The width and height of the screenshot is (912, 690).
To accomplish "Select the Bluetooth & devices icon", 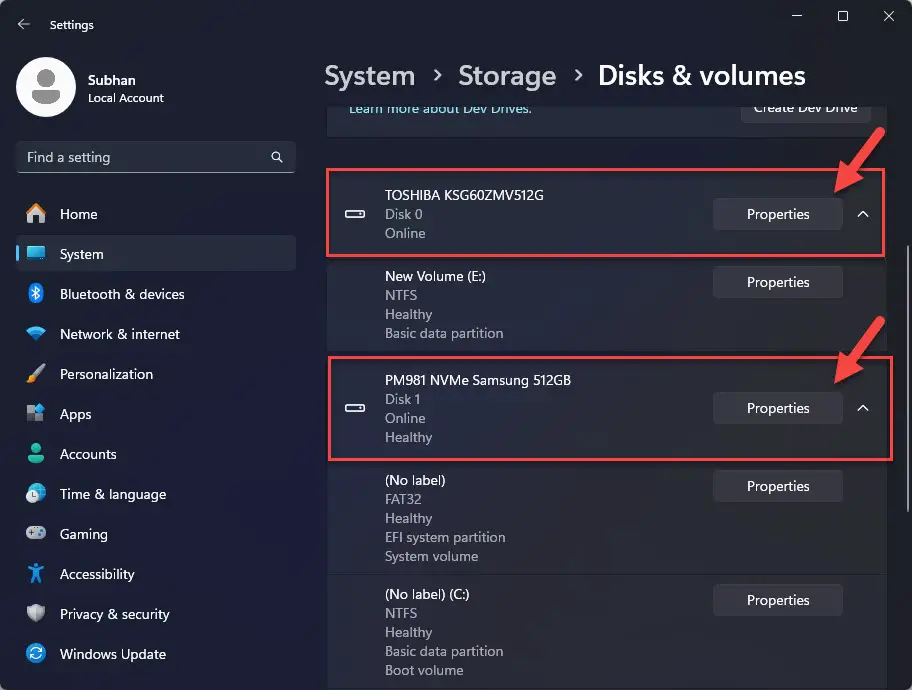I will pos(37,294).
